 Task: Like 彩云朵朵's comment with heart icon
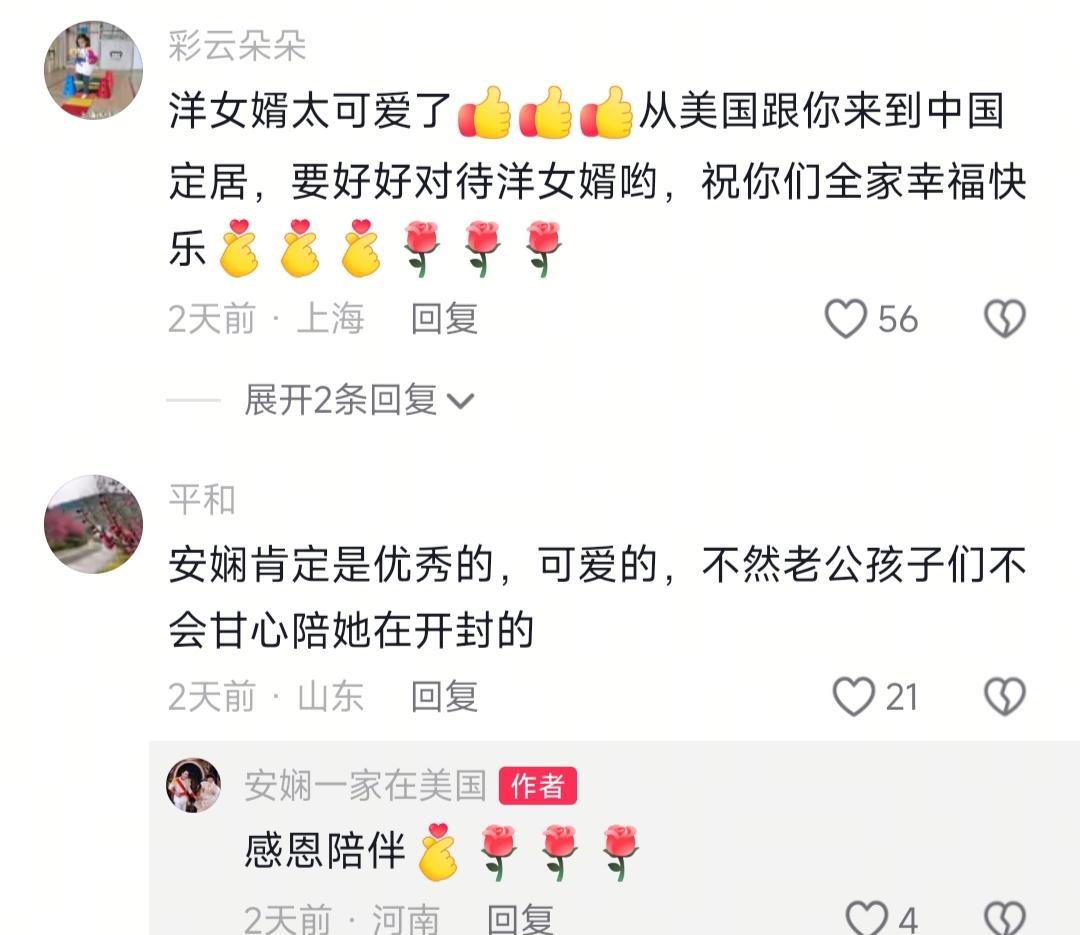[x=846, y=319]
